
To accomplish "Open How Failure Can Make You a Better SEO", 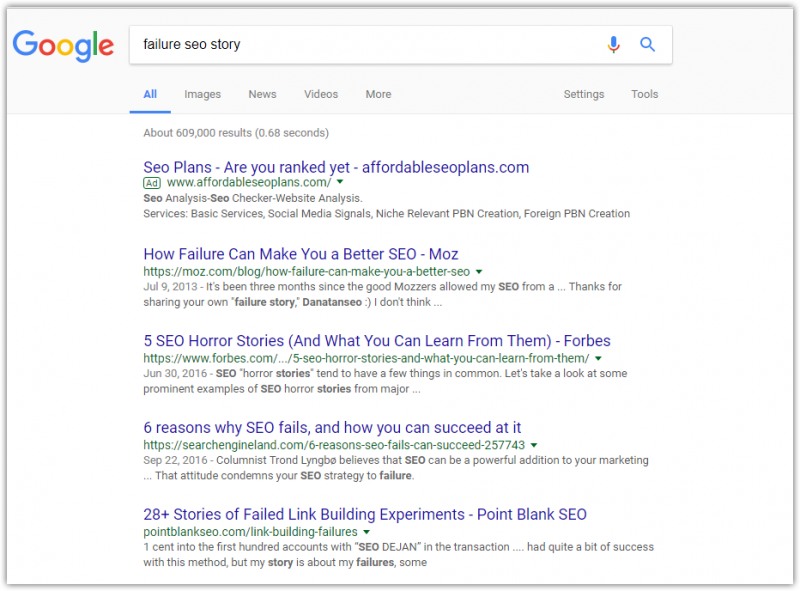I will (x=301, y=254).
